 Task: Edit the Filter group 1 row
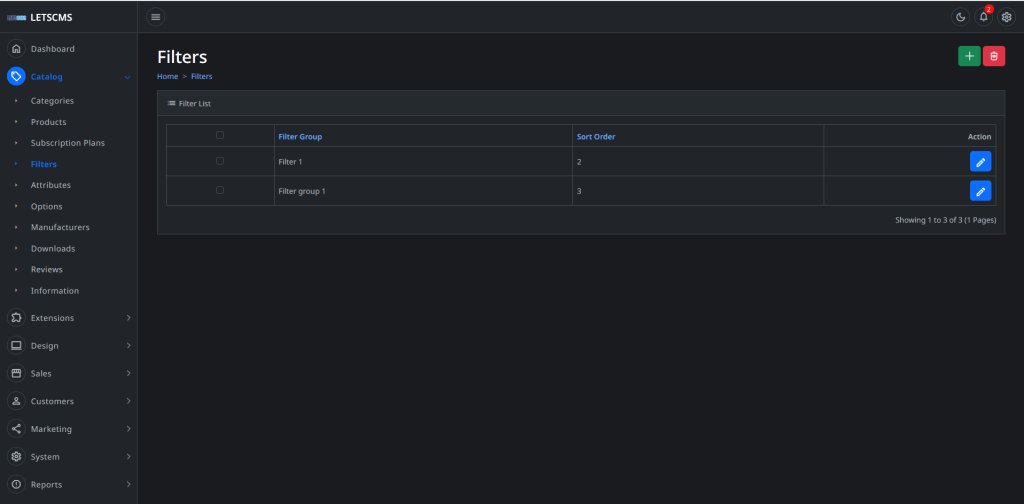coord(980,191)
